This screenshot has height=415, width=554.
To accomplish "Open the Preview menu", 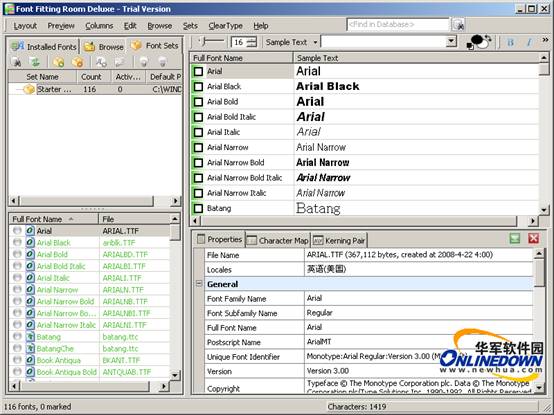I will [61, 26].
